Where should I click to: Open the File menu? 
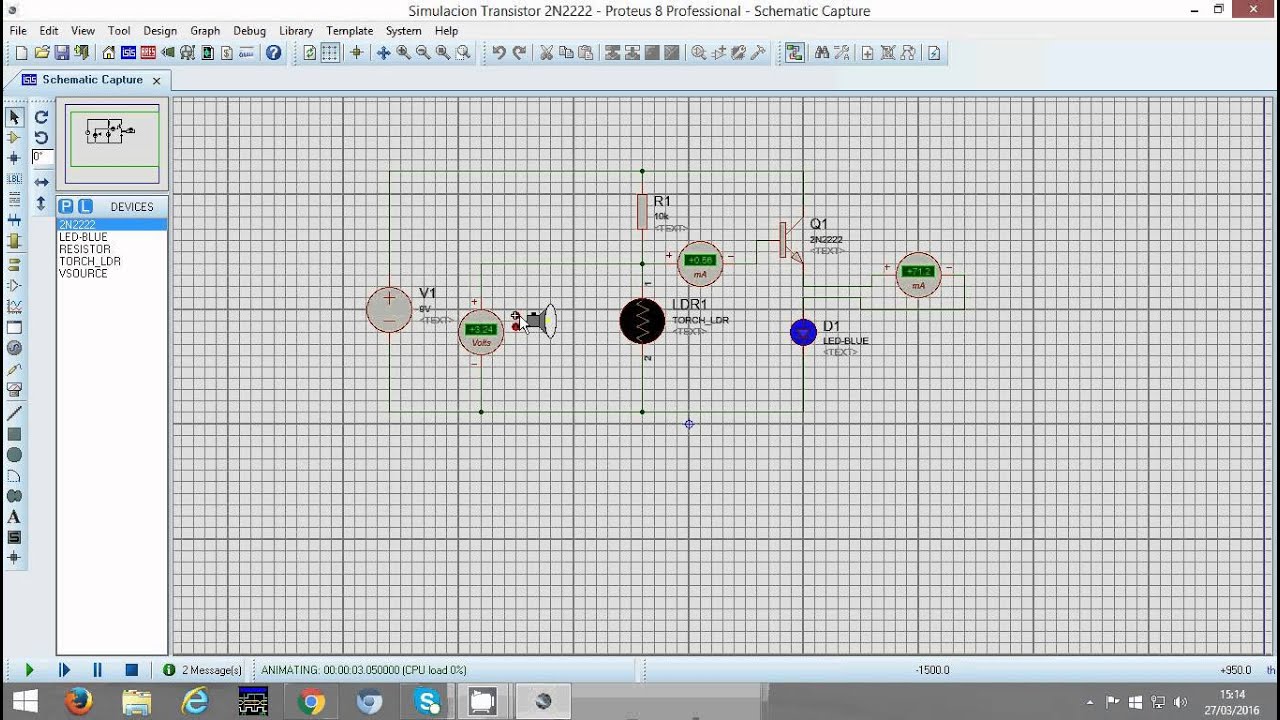pyautogui.click(x=18, y=31)
